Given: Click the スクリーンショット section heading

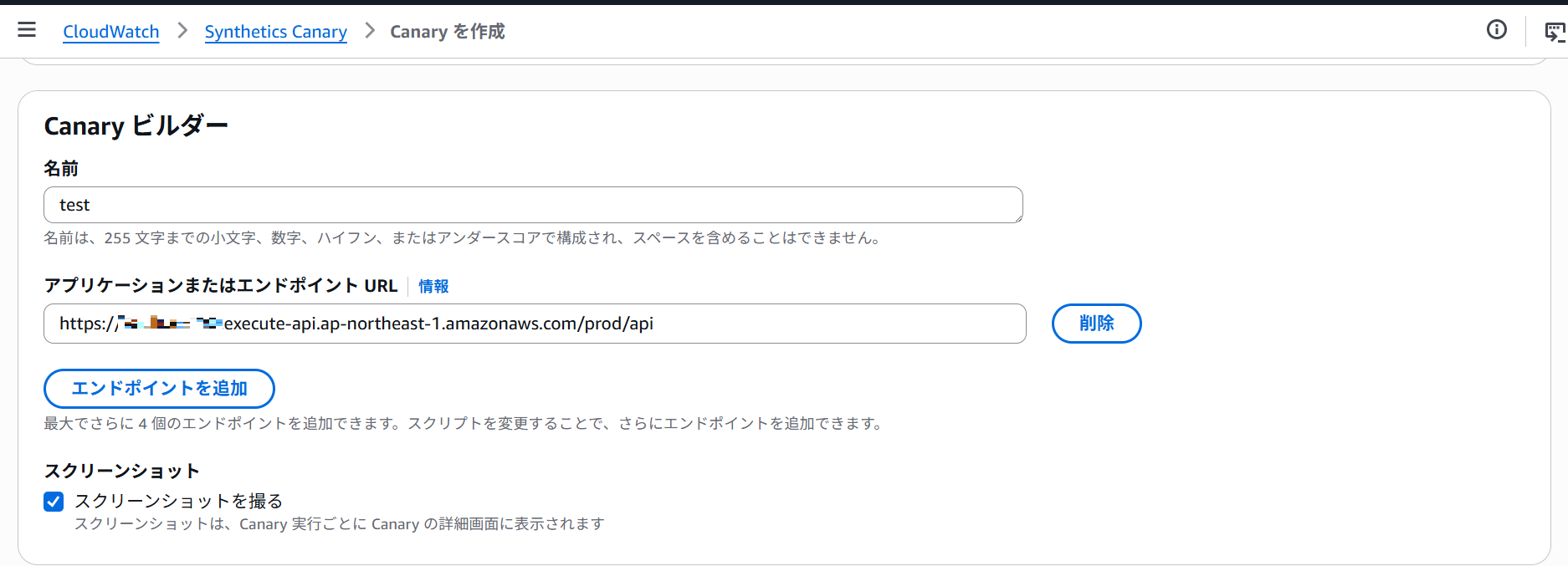Looking at the screenshot, I should click(x=121, y=471).
